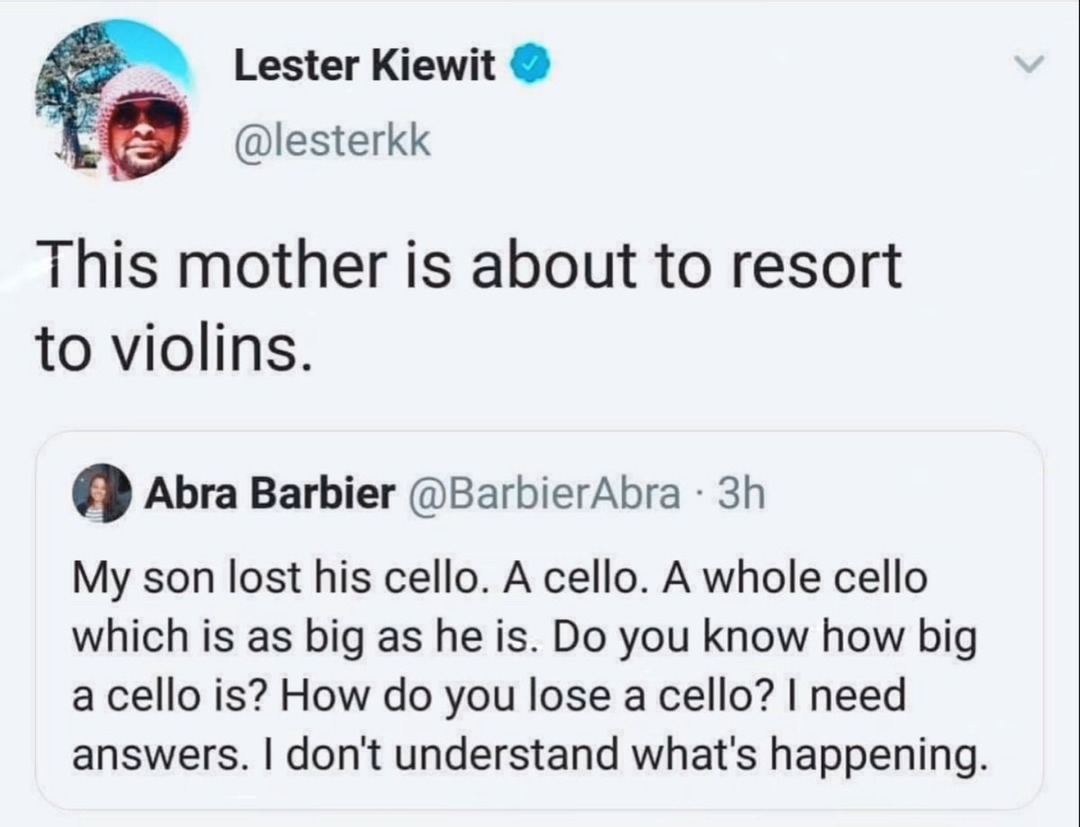Click the @lesterkk handle
The width and height of the screenshot is (1080, 827).
point(331,140)
